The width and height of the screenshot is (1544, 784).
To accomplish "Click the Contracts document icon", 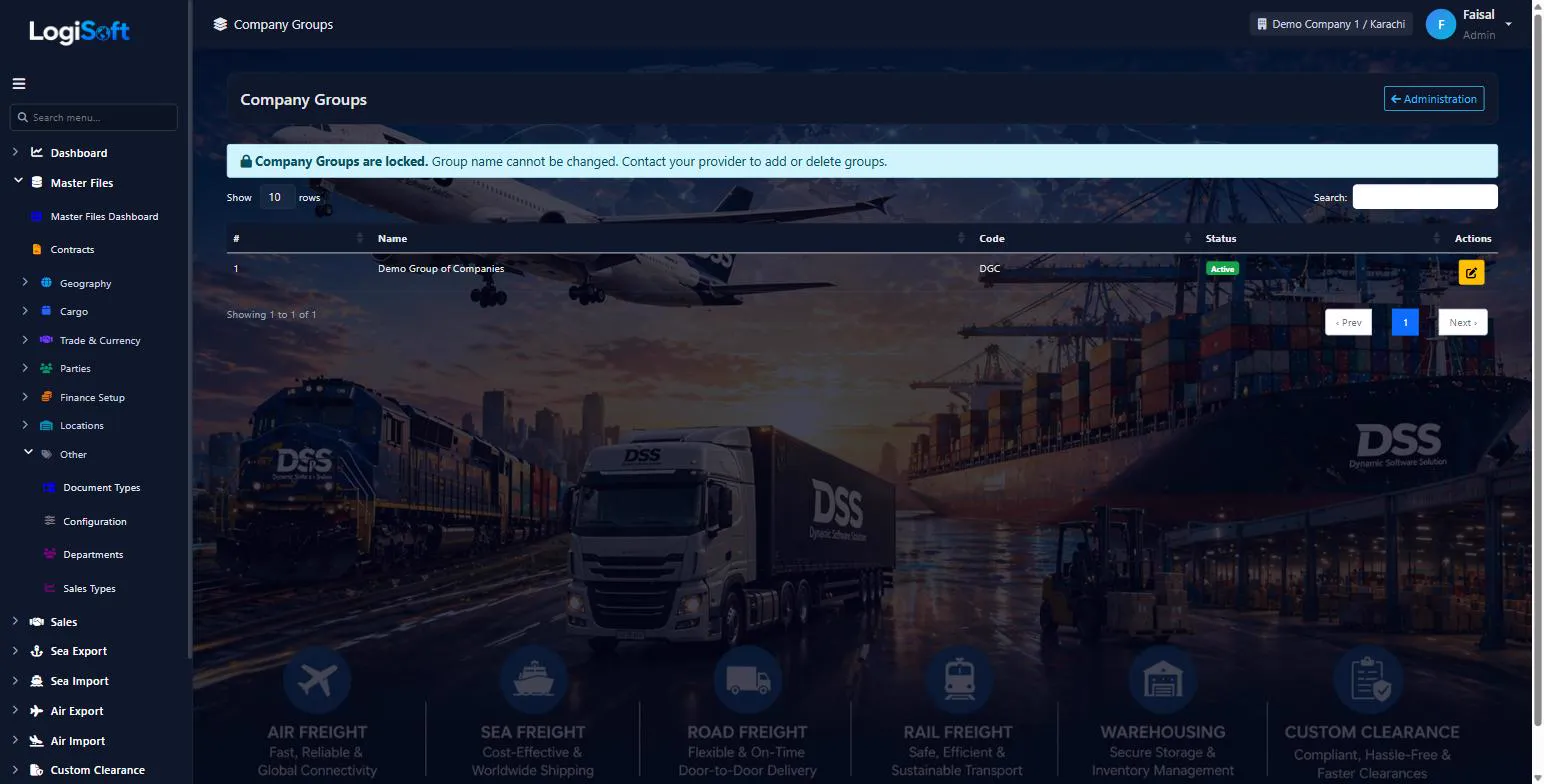I will coord(37,249).
